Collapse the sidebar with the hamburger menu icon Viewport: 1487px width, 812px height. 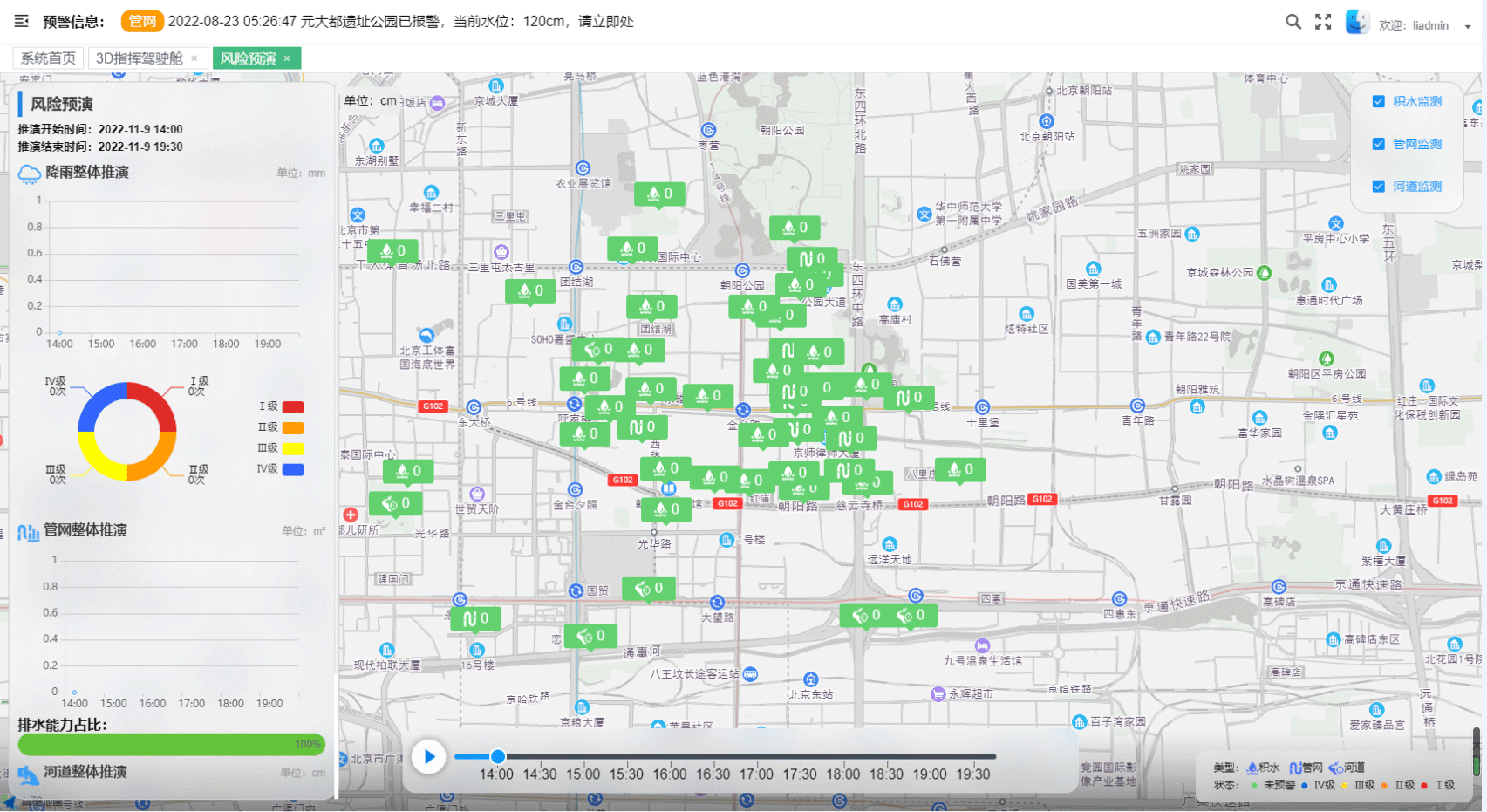coord(22,21)
